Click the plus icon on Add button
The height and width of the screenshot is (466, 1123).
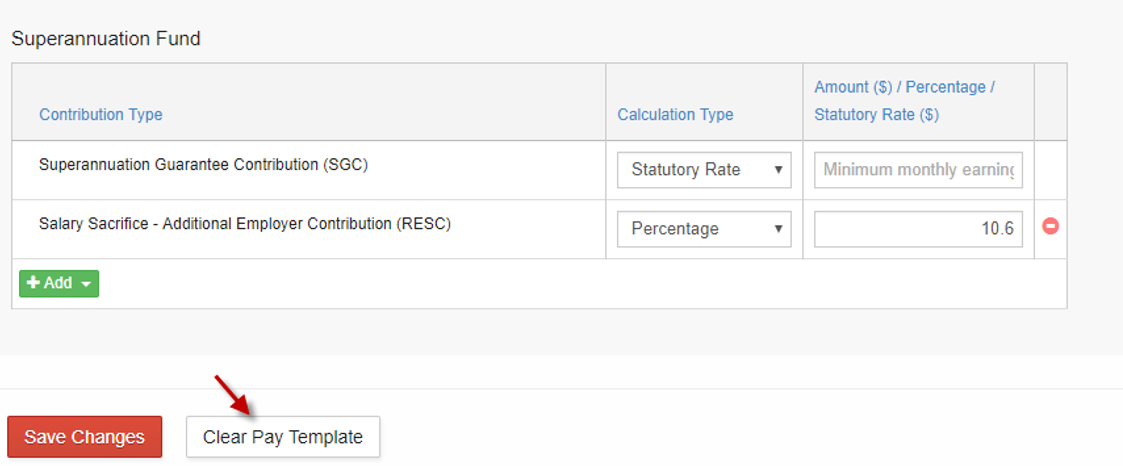[x=33, y=283]
